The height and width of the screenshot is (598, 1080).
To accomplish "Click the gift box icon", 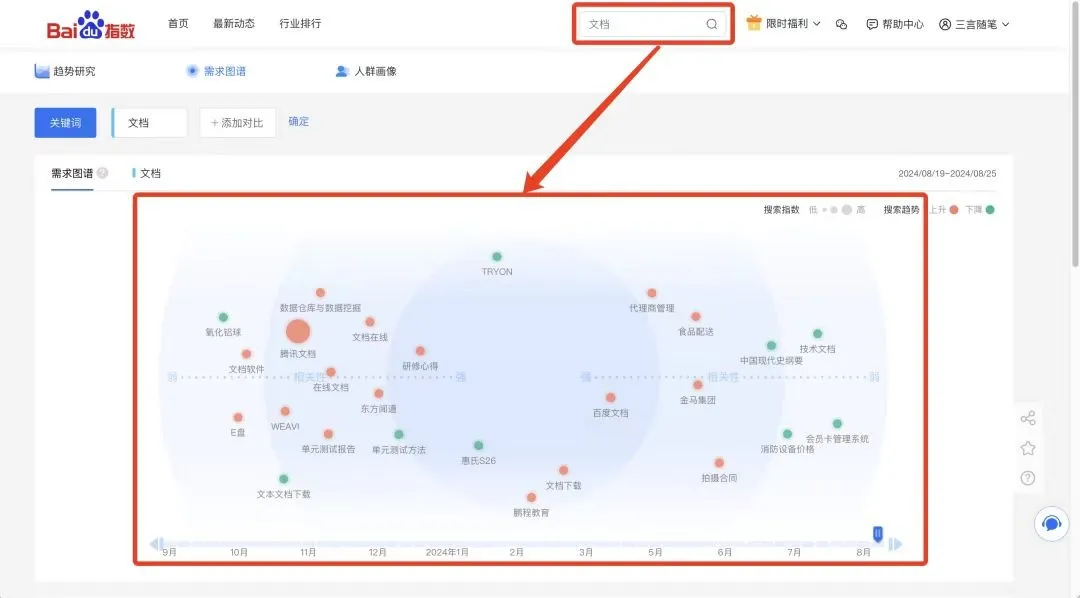I will 754,23.
